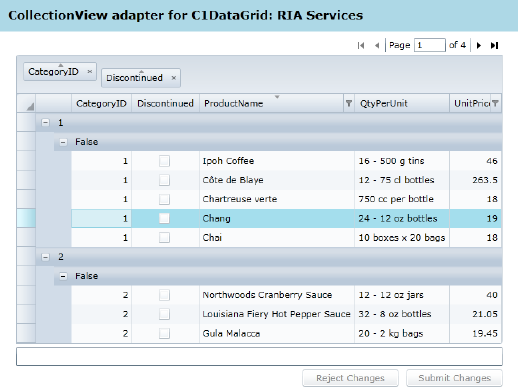The height and width of the screenshot is (388, 518).
Task: Collapse category group 1
Action: point(45,123)
